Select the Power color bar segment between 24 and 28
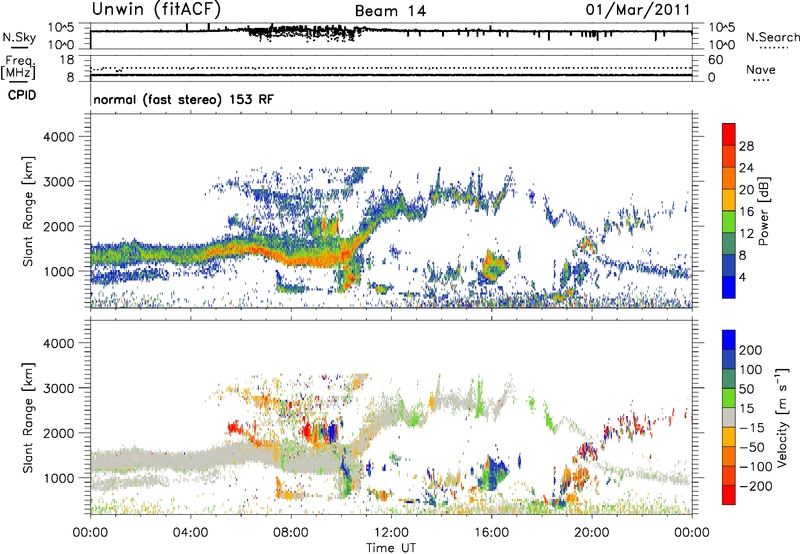This screenshot has width=800, height=554. point(729,156)
